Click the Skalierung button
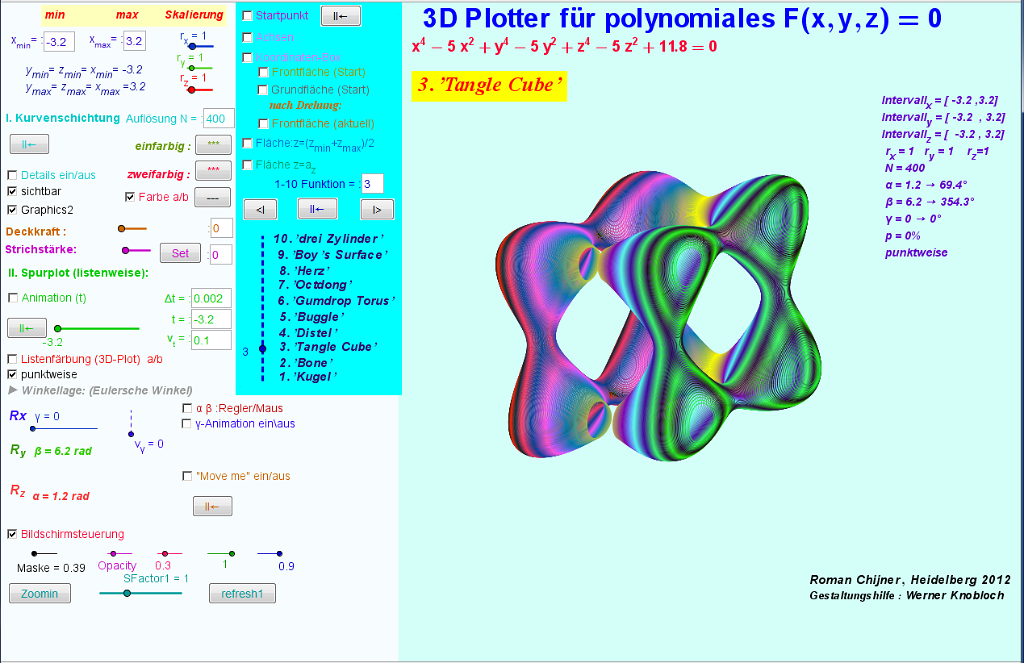1024x663 pixels. [x=195, y=15]
